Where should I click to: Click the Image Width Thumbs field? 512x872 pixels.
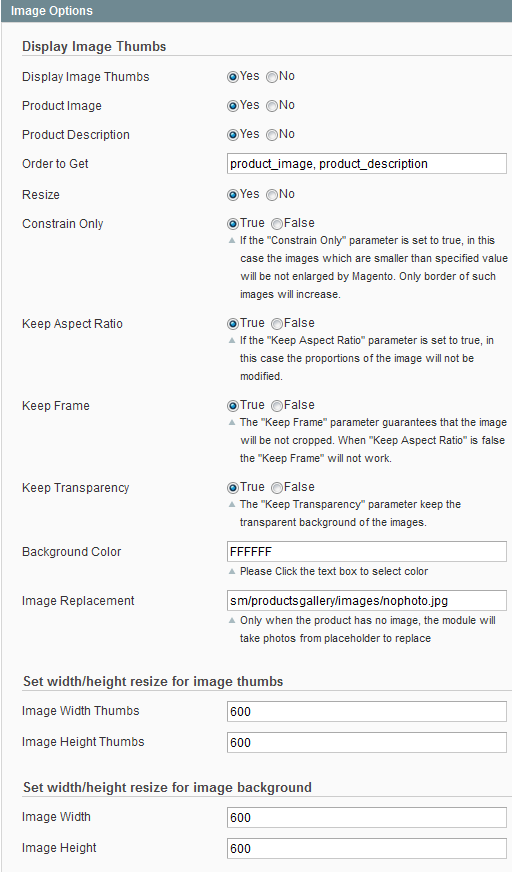point(367,711)
